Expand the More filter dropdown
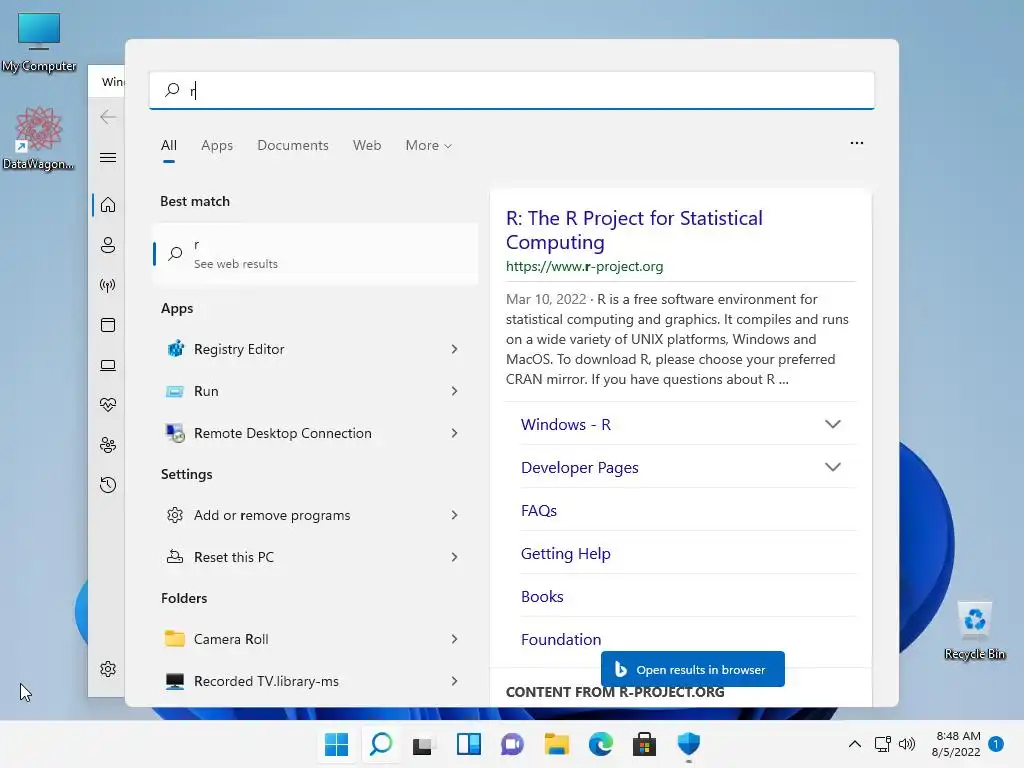1024x768 pixels. point(428,146)
